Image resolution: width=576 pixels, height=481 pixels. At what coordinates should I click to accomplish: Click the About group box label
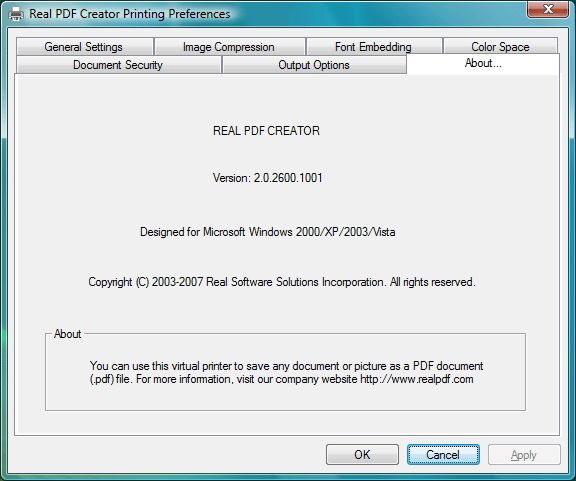(x=68, y=334)
